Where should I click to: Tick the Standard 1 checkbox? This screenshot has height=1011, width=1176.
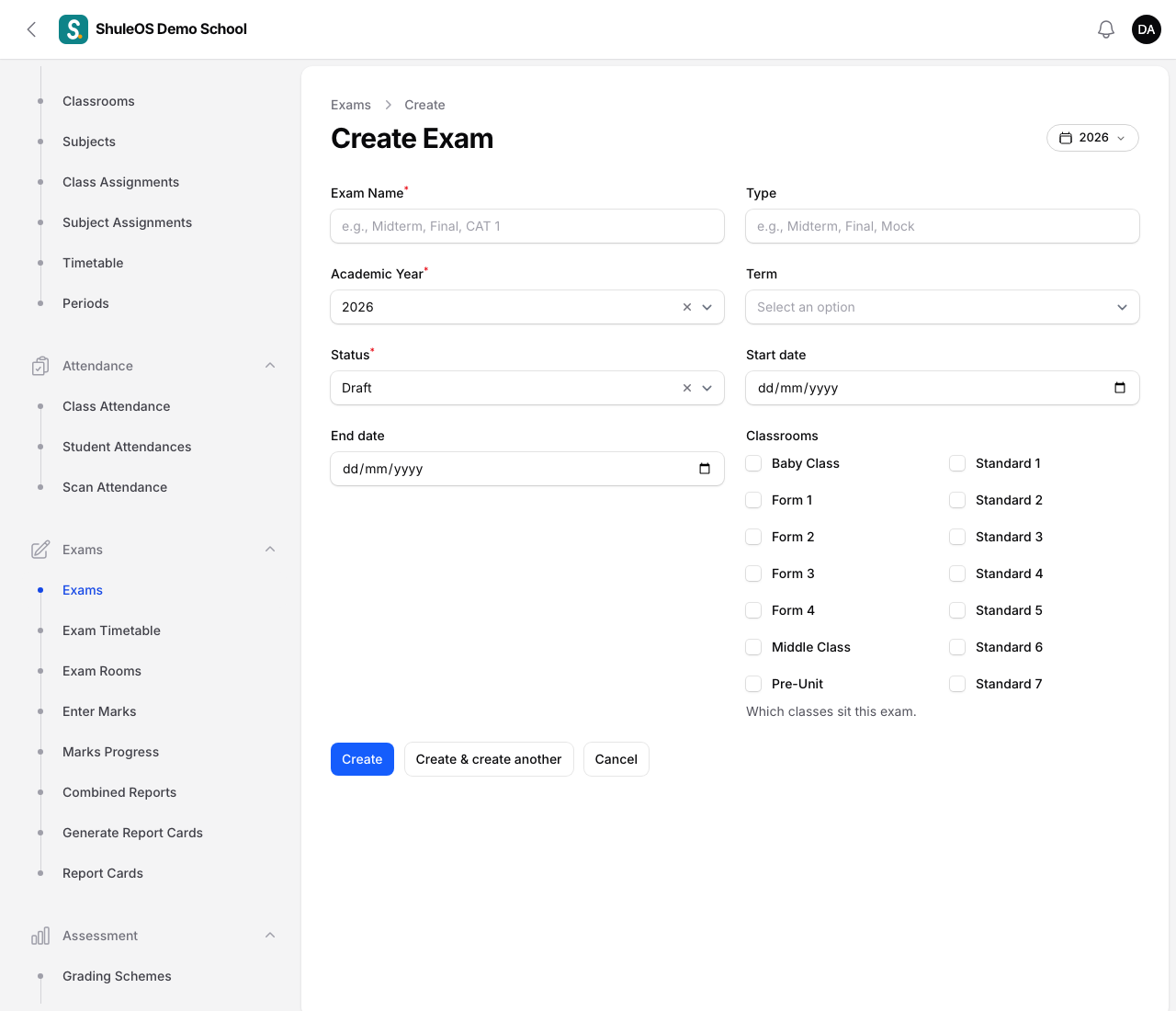(957, 463)
